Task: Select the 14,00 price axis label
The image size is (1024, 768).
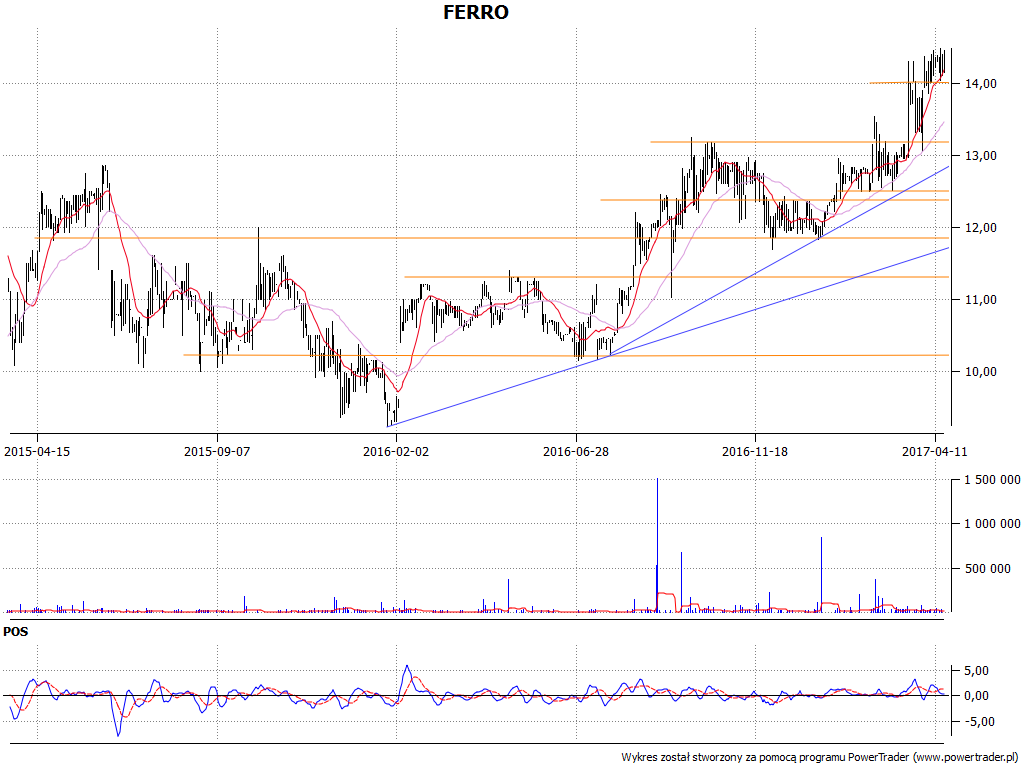Action: pos(982,84)
